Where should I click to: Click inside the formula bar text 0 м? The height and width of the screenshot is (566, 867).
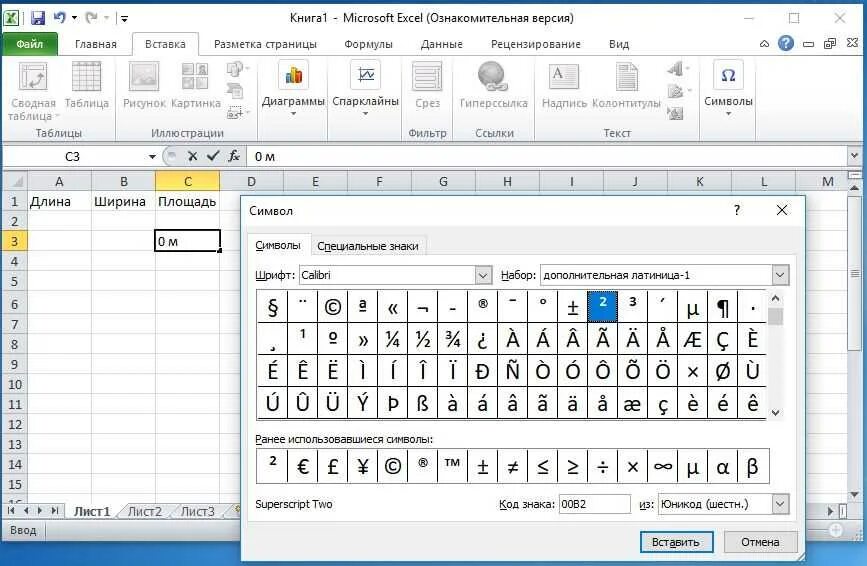click(x=265, y=156)
